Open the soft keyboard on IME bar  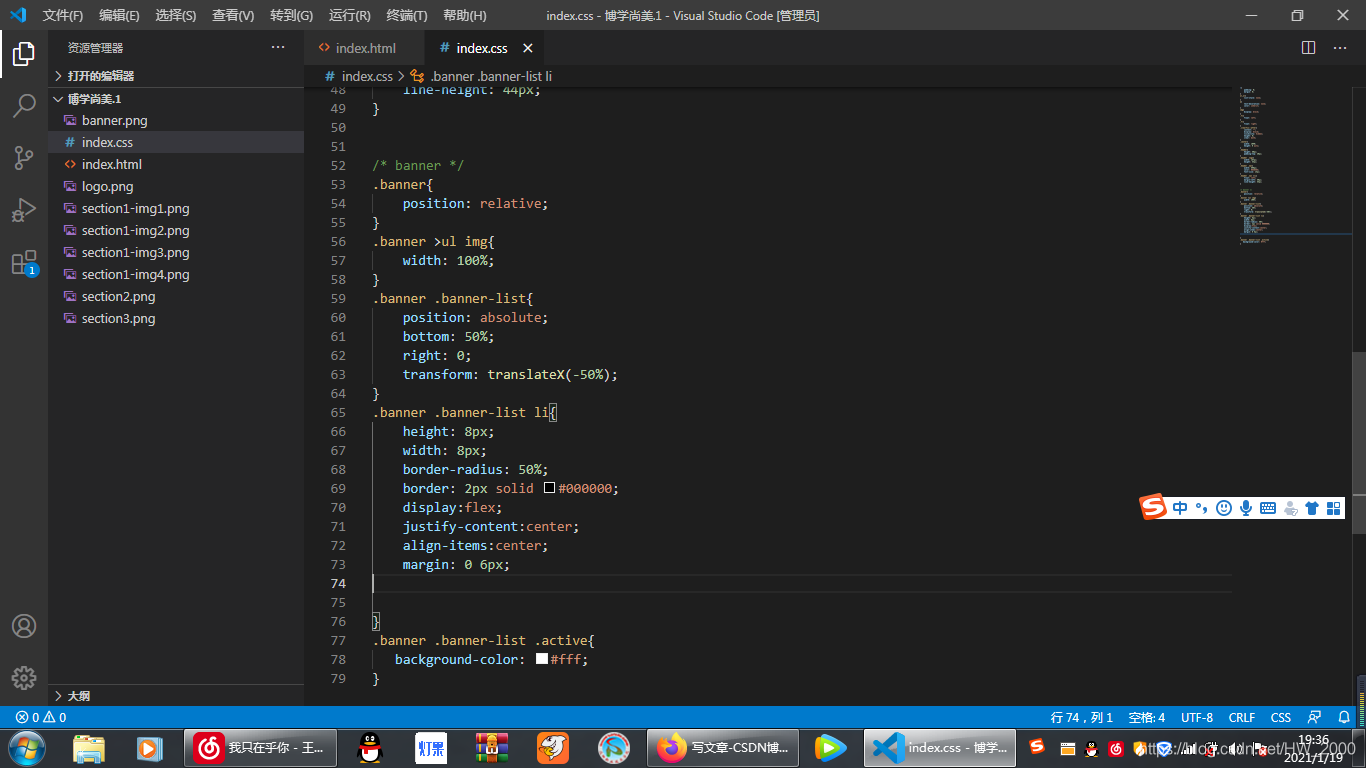click(x=1268, y=508)
